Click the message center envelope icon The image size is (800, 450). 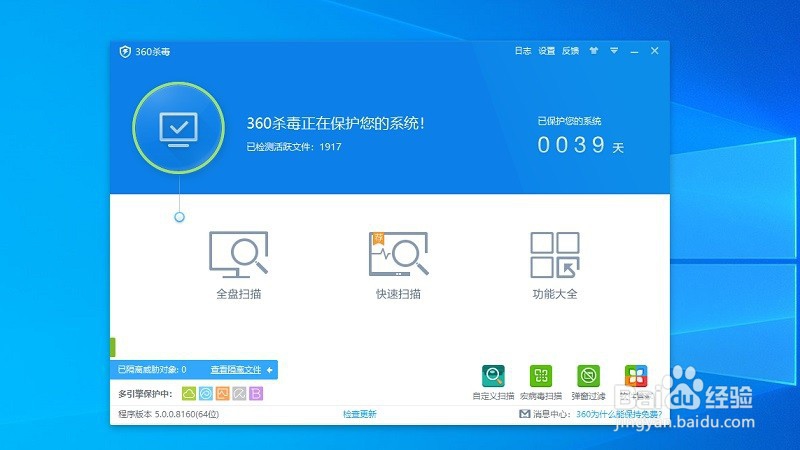tap(524, 414)
